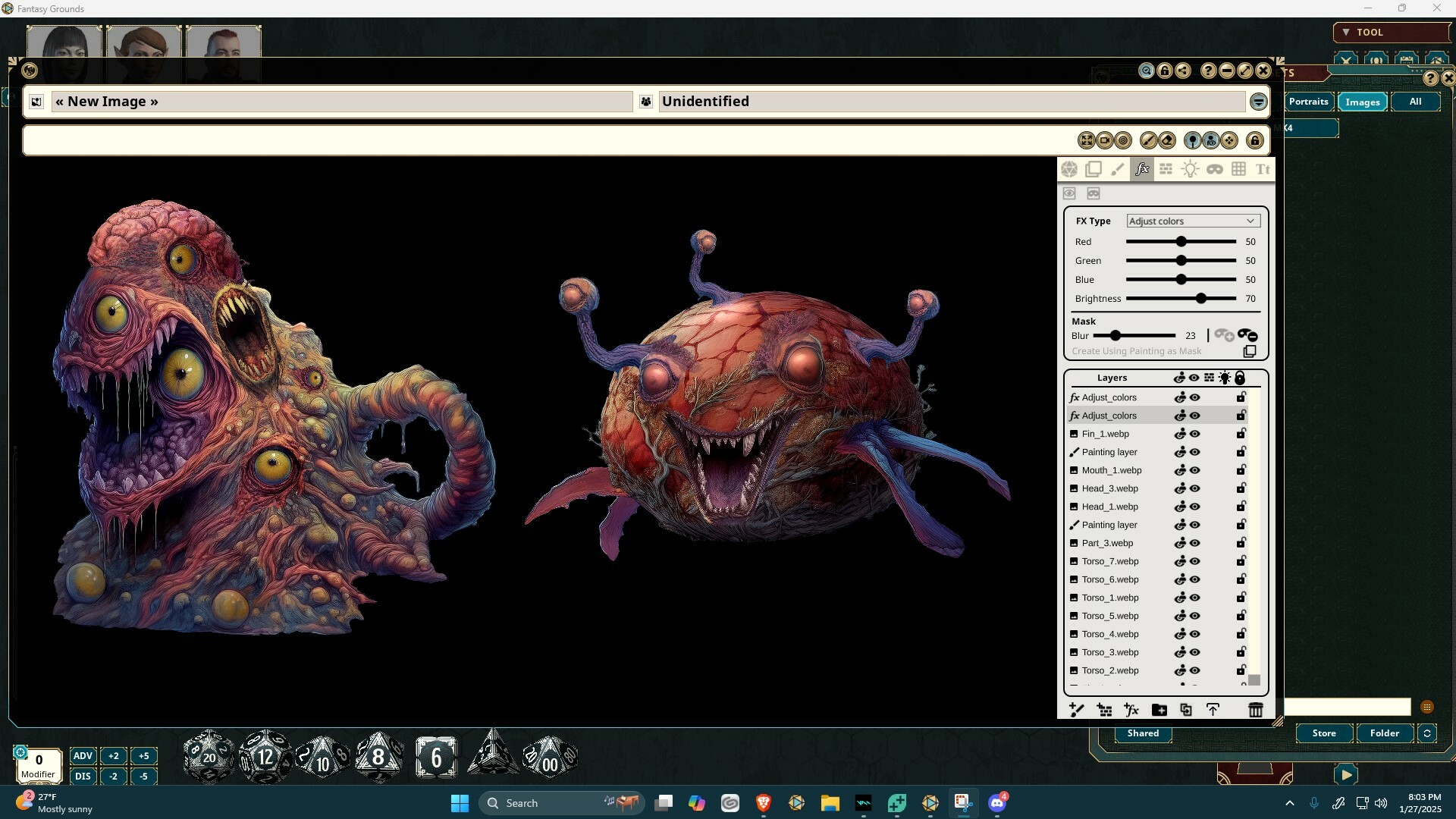The image size is (1456, 819).
Task: Click the remove mask icon
Action: click(1248, 335)
